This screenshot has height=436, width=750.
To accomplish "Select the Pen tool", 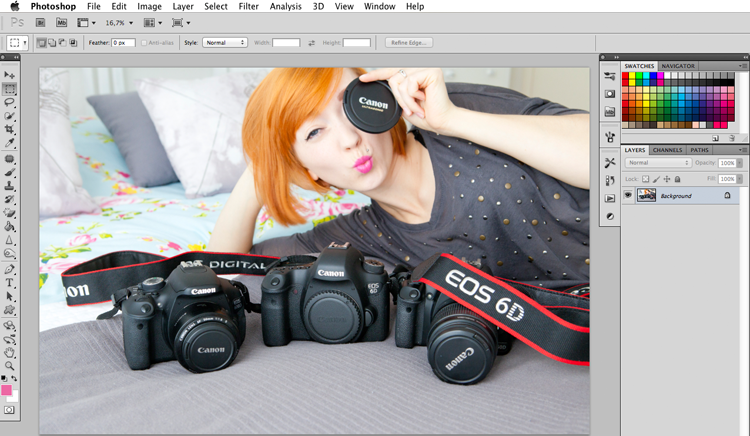I will tap(9, 269).
